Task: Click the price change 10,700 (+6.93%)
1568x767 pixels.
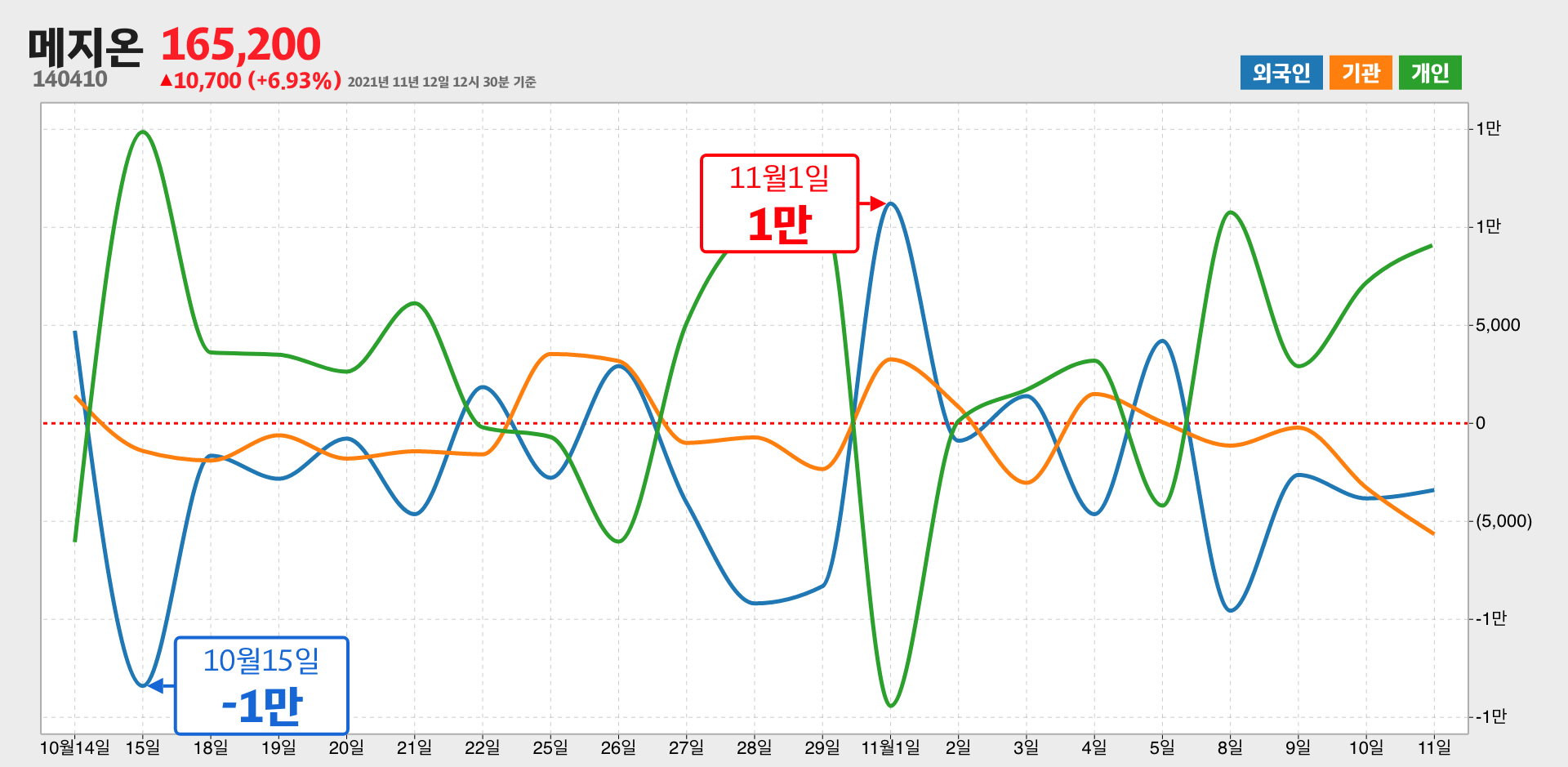Action: coord(251,80)
